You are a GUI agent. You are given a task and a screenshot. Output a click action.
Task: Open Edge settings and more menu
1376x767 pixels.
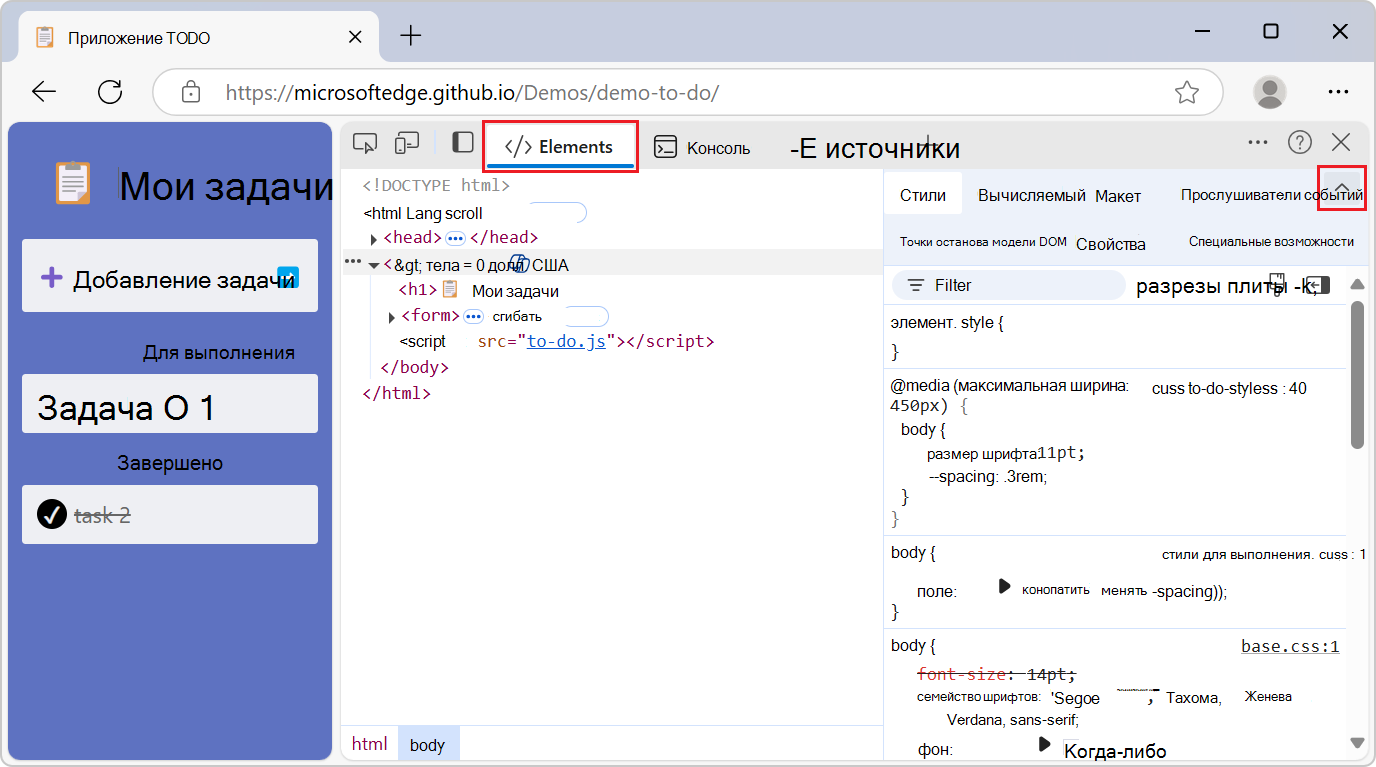pos(1339,92)
